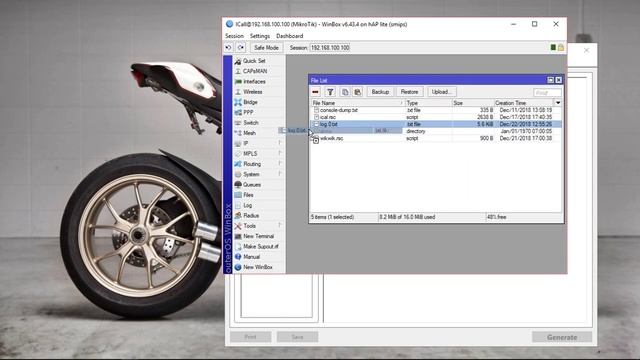
Task: Select the wkwk.rsc file row
Action: click(436, 138)
